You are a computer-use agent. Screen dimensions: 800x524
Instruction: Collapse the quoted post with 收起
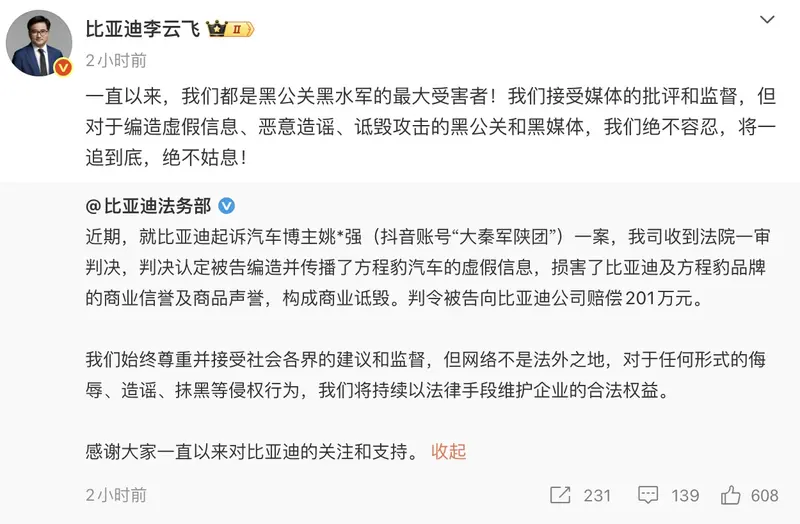coord(448,451)
